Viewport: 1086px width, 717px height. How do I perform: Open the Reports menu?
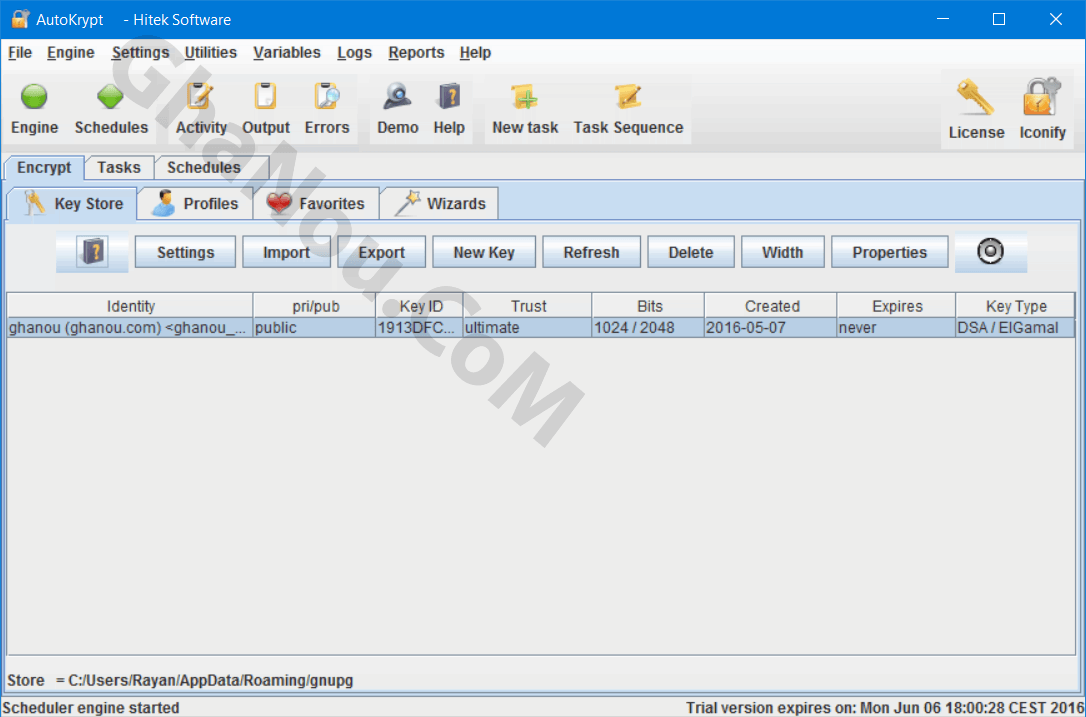[x=416, y=53]
